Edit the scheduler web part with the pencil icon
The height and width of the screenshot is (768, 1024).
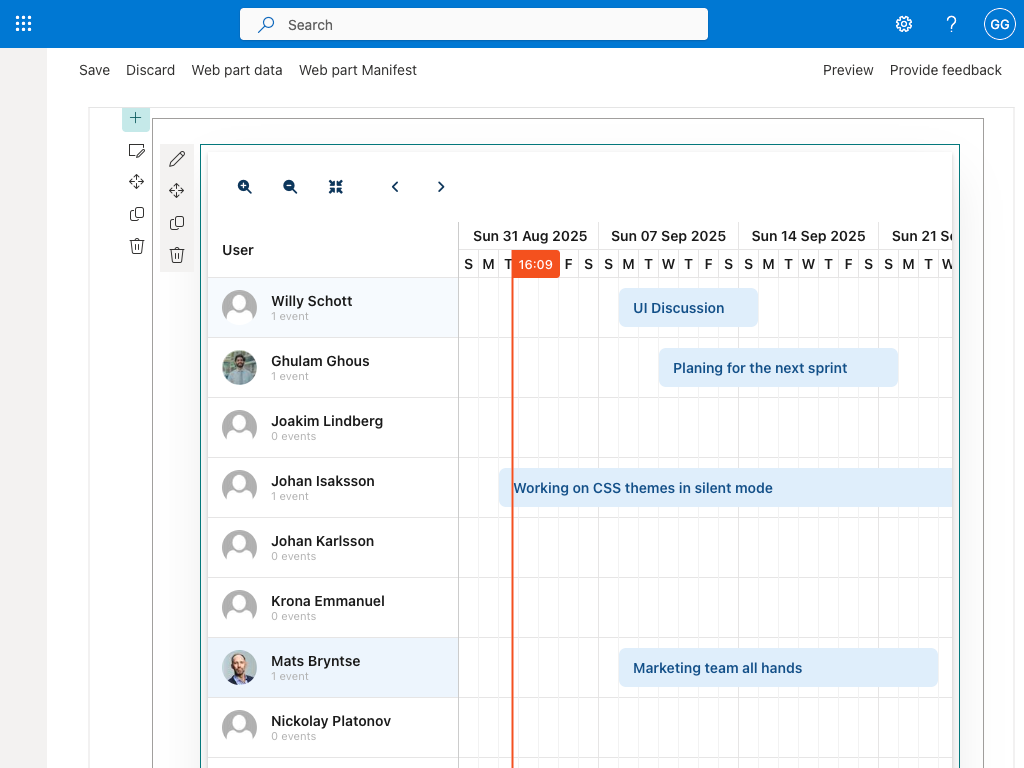(177, 158)
